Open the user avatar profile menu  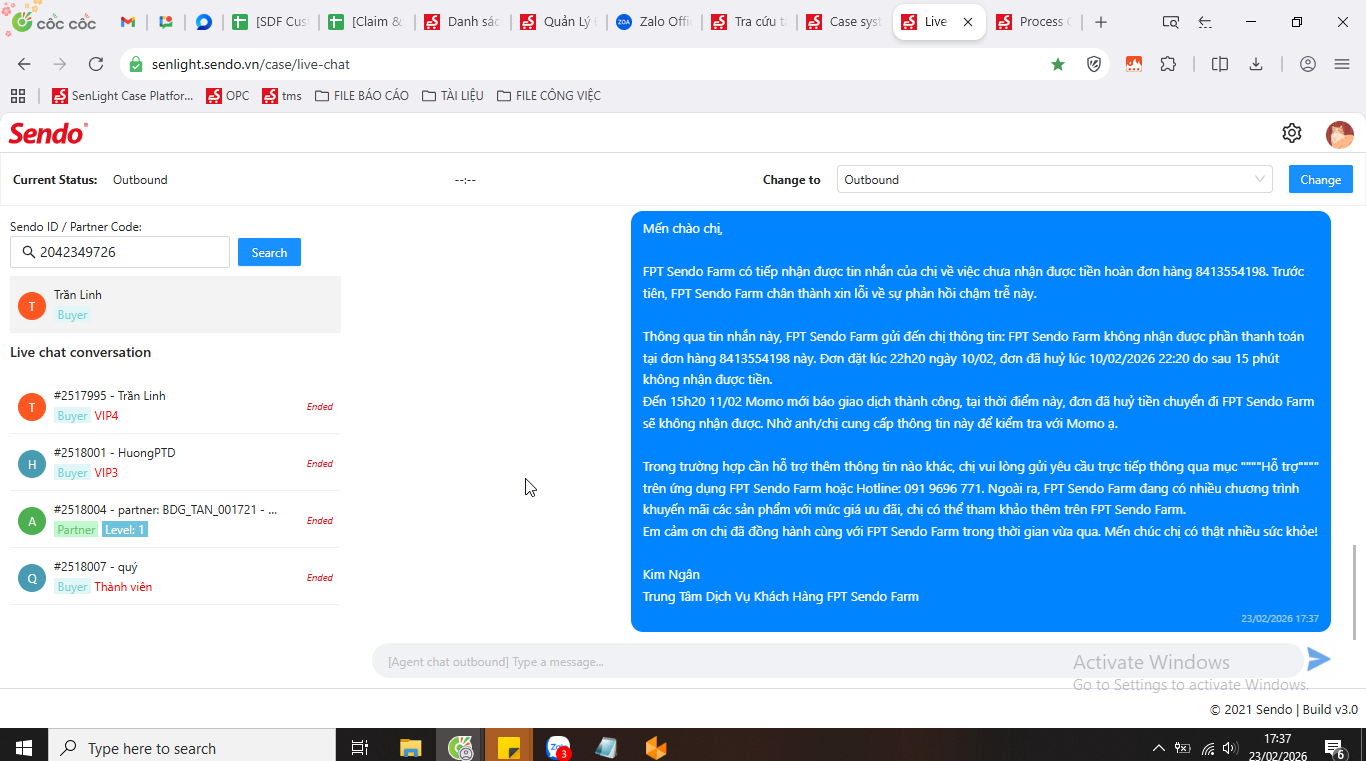point(1340,134)
